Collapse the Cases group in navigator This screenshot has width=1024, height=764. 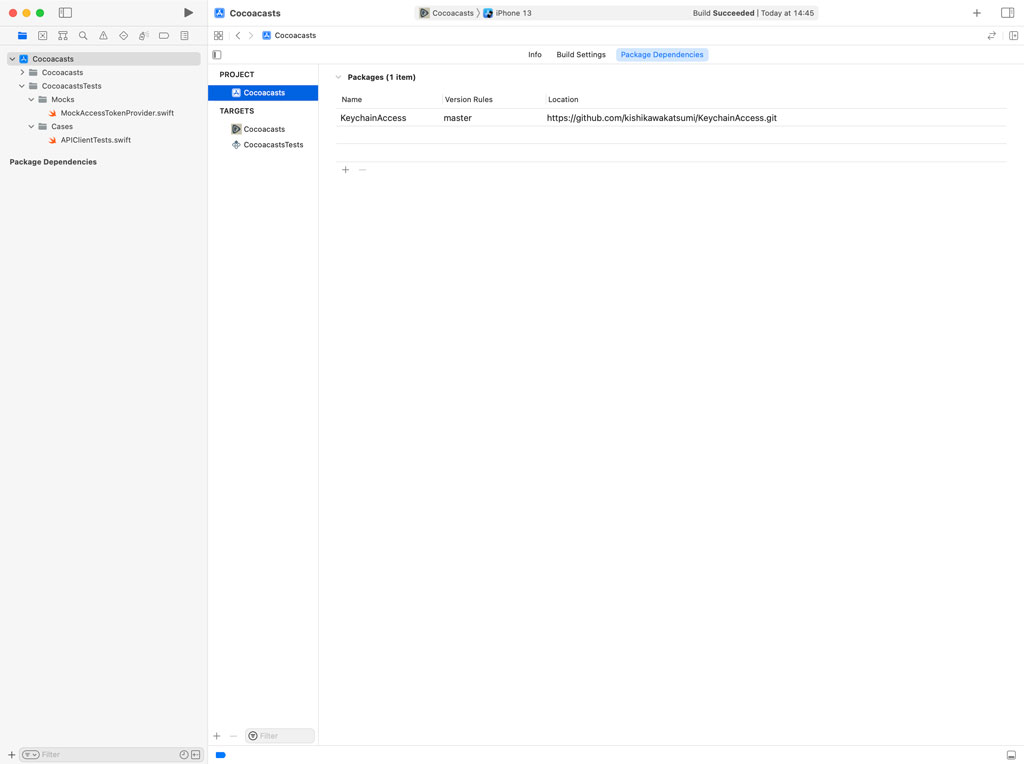[x=31, y=126]
